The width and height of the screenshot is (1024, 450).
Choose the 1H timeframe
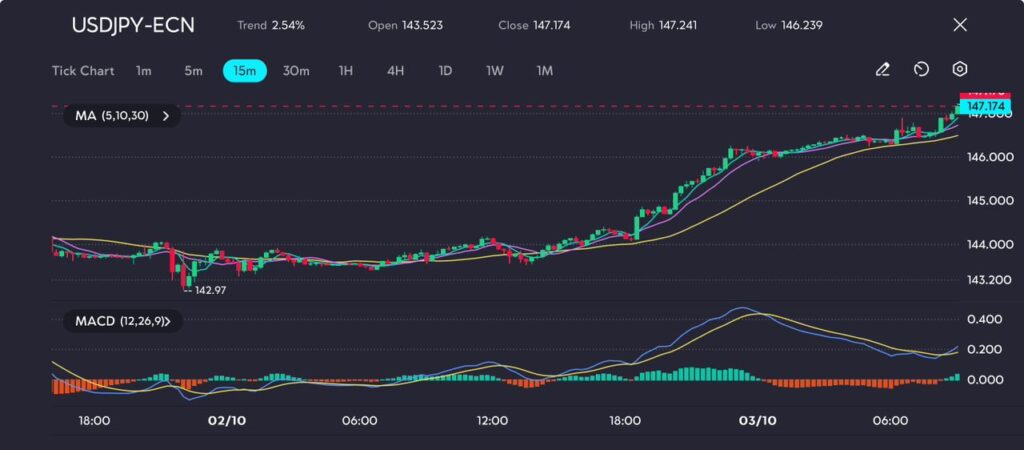pos(346,71)
